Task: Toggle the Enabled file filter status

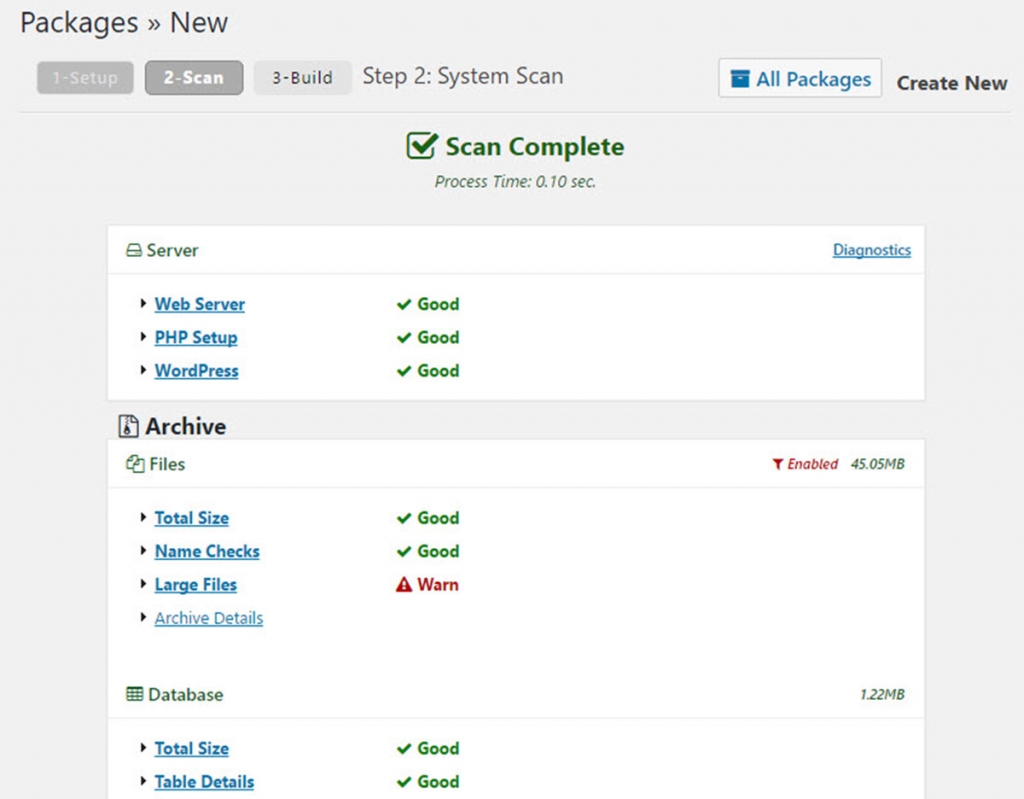Action: click(806, 464)
